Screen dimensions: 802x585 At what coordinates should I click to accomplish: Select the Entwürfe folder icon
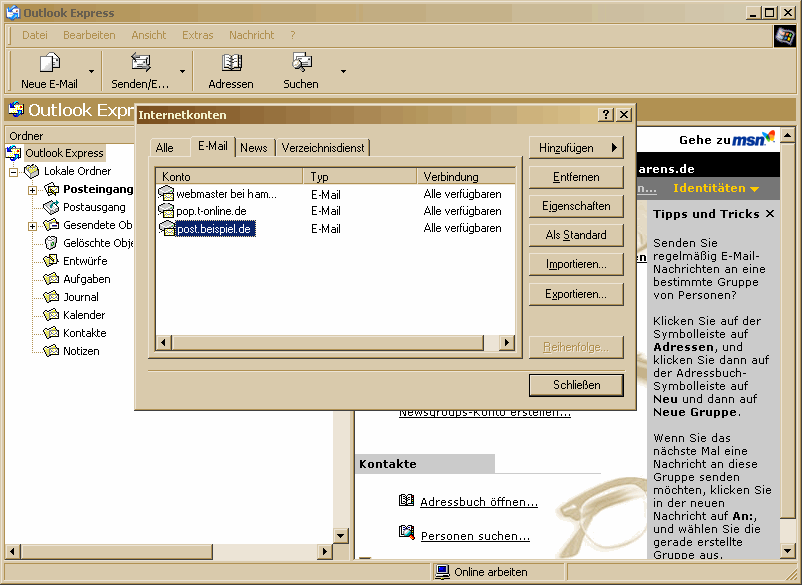click(x=51, y=261)
